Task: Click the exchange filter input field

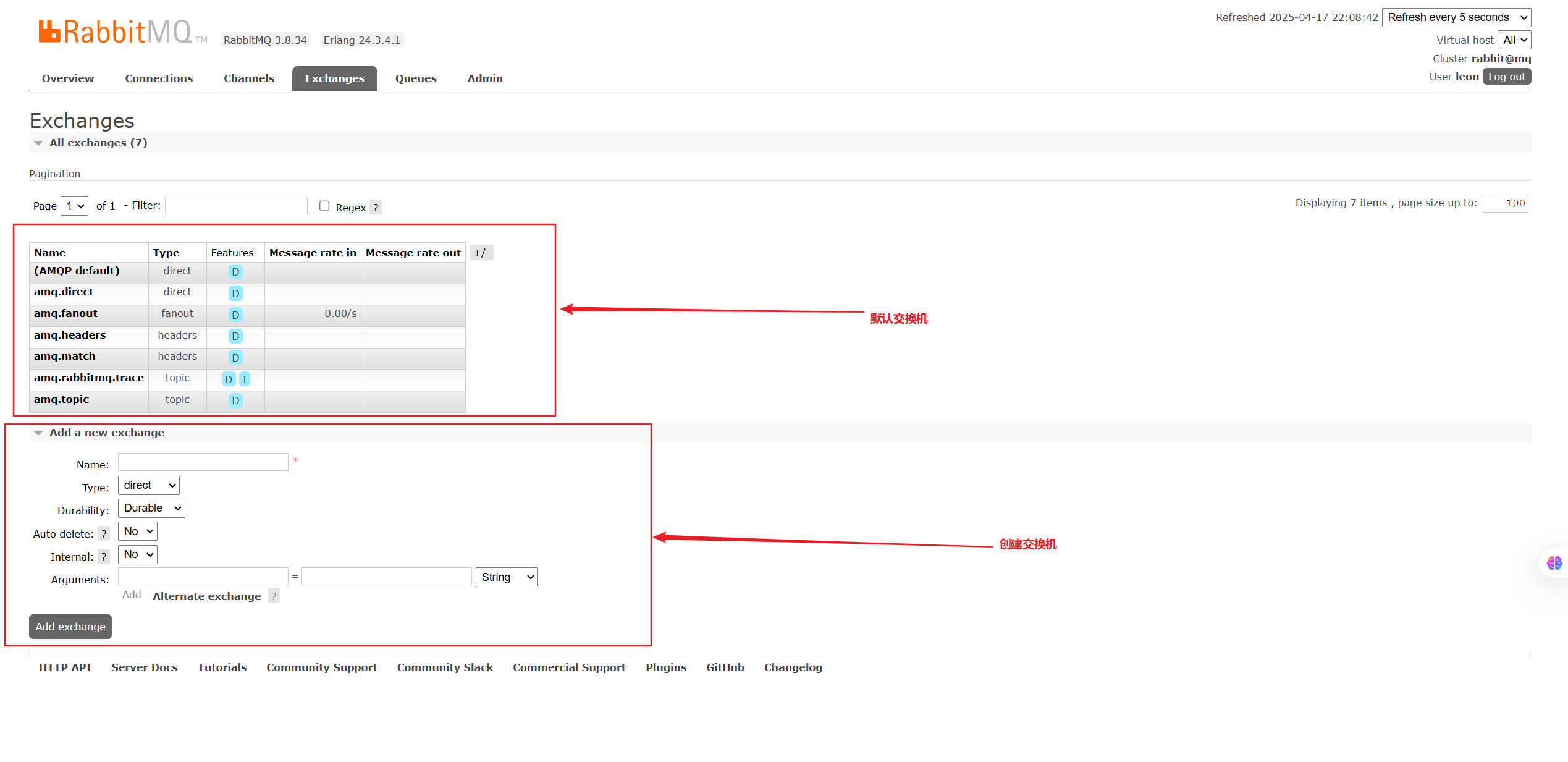Action: (x=236, y=206)
